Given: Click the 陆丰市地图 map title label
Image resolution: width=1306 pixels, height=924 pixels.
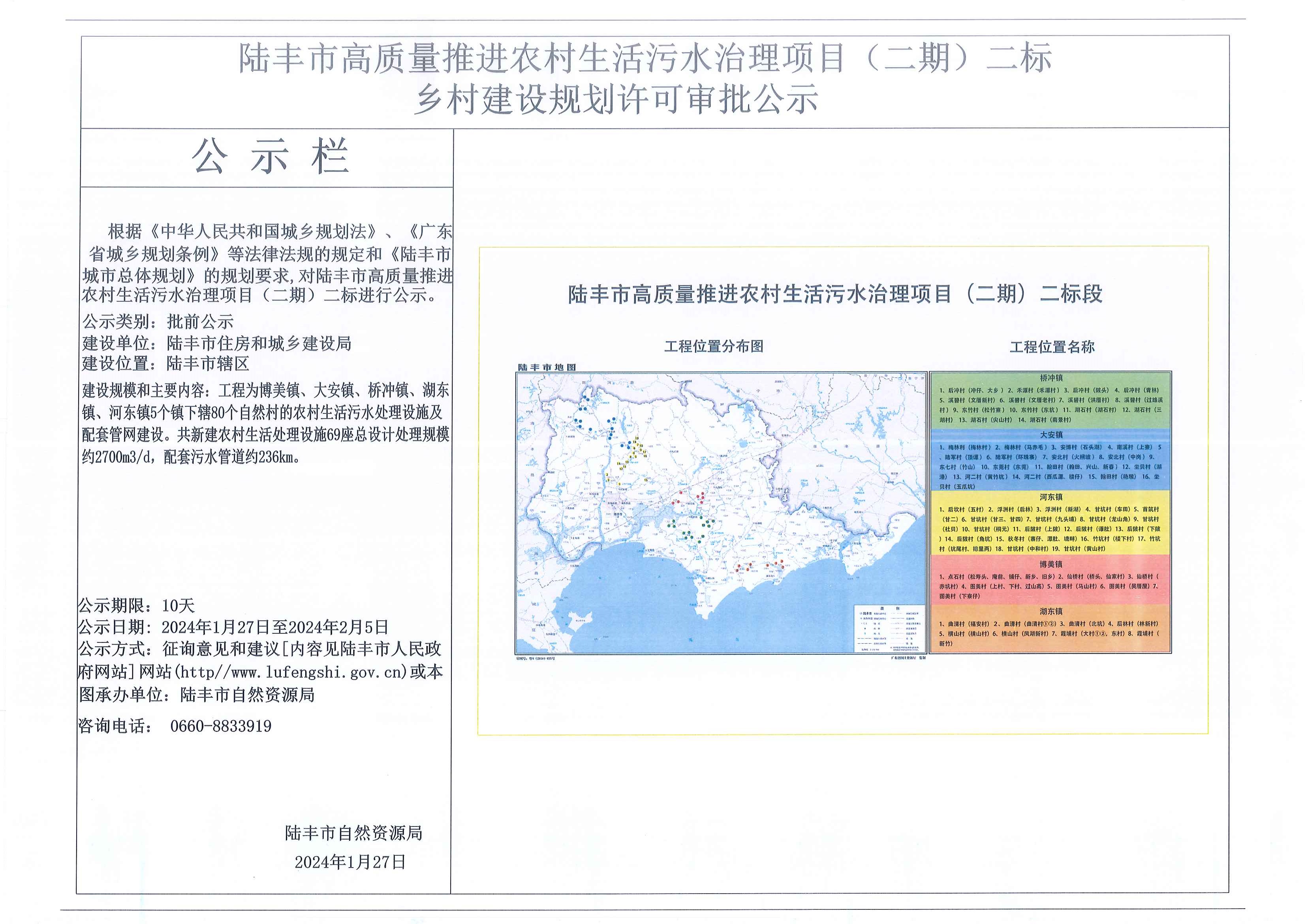Looking at the screenshot, I should [546, 367].
